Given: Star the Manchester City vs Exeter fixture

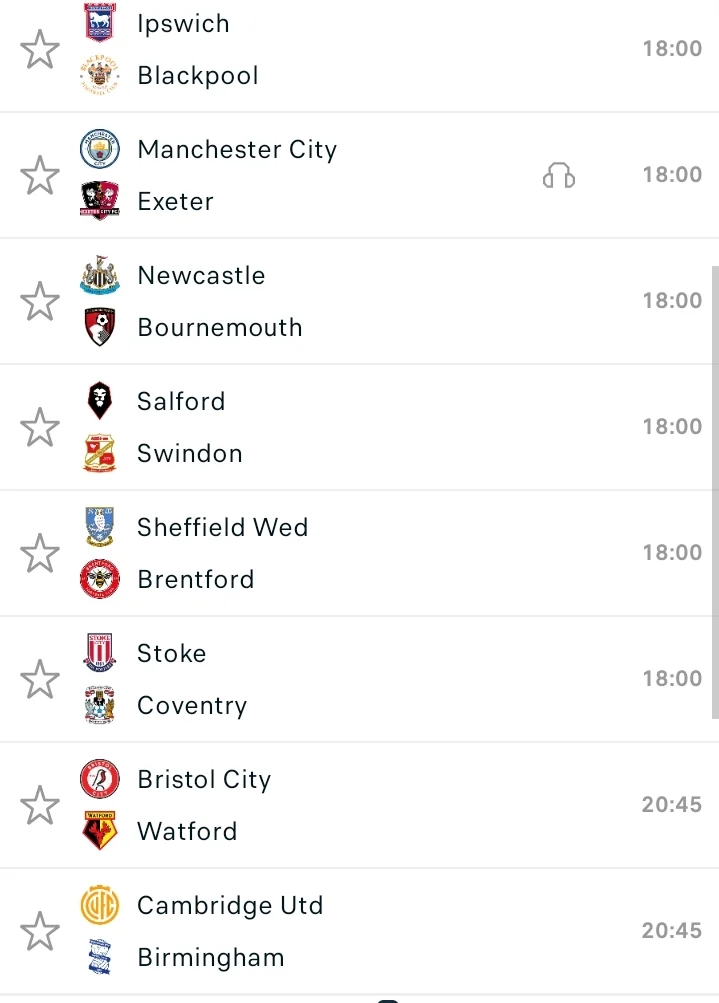Looking at the screenshot, I should (x=40, y=175).
